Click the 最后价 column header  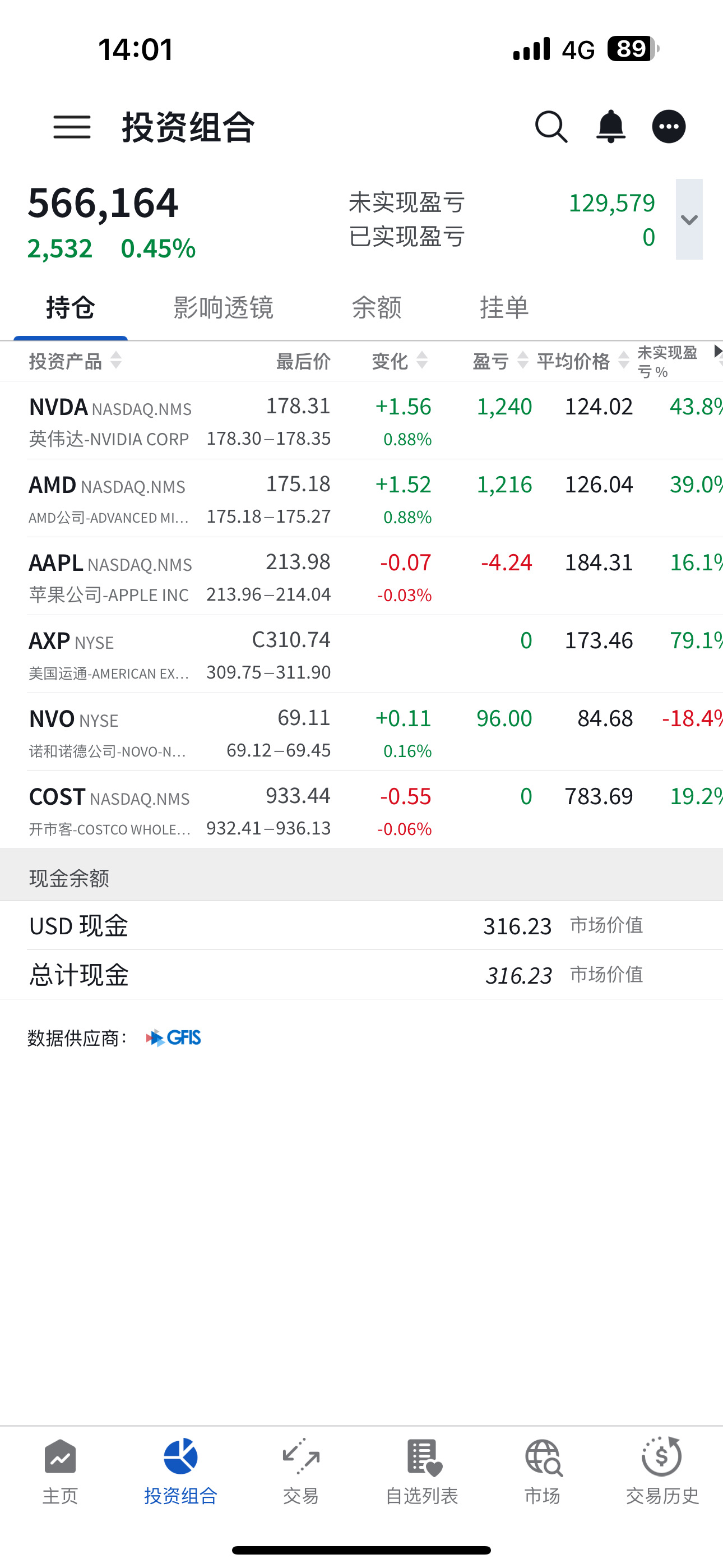[x=303, y=361]
